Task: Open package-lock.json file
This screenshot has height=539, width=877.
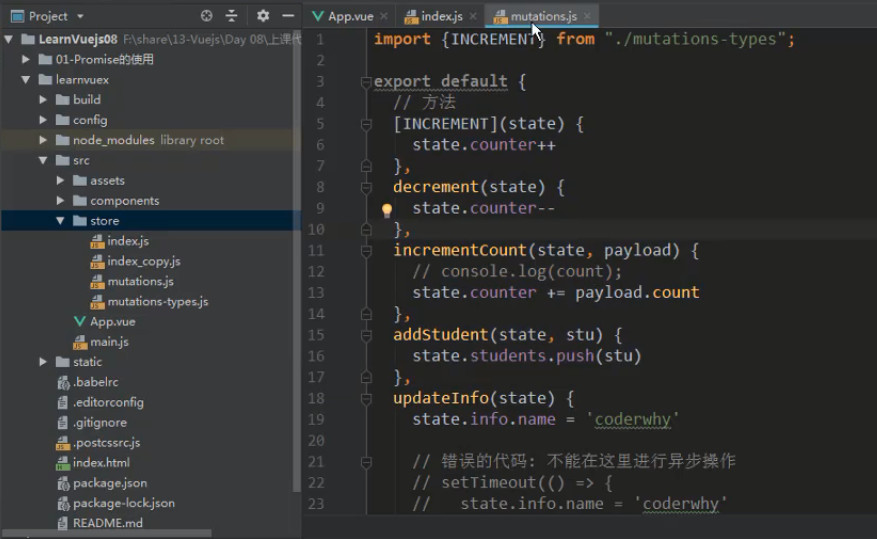Action: point(124,503)
